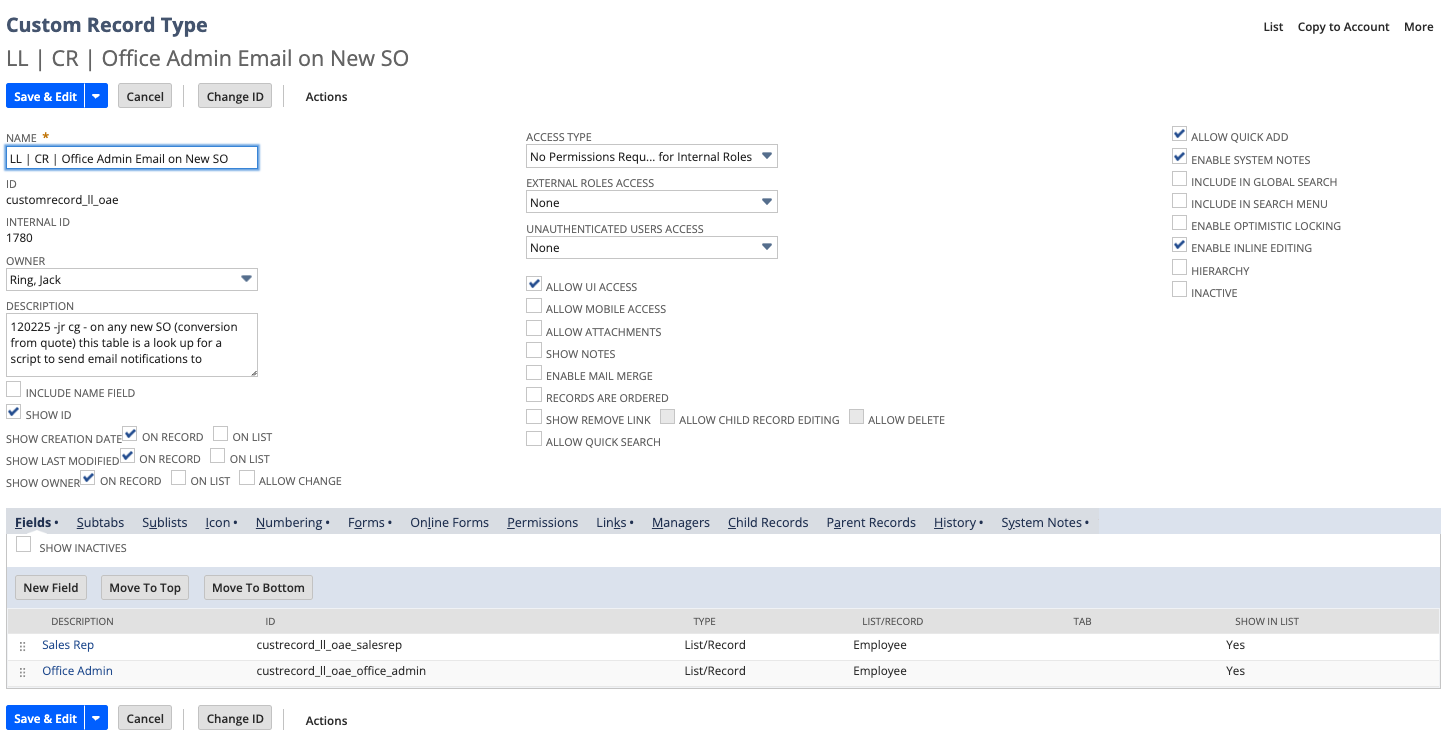Open the Office Admin field link
This screenshot has width=1451, height=750.
pyautogui.click(x=77, y=671)
